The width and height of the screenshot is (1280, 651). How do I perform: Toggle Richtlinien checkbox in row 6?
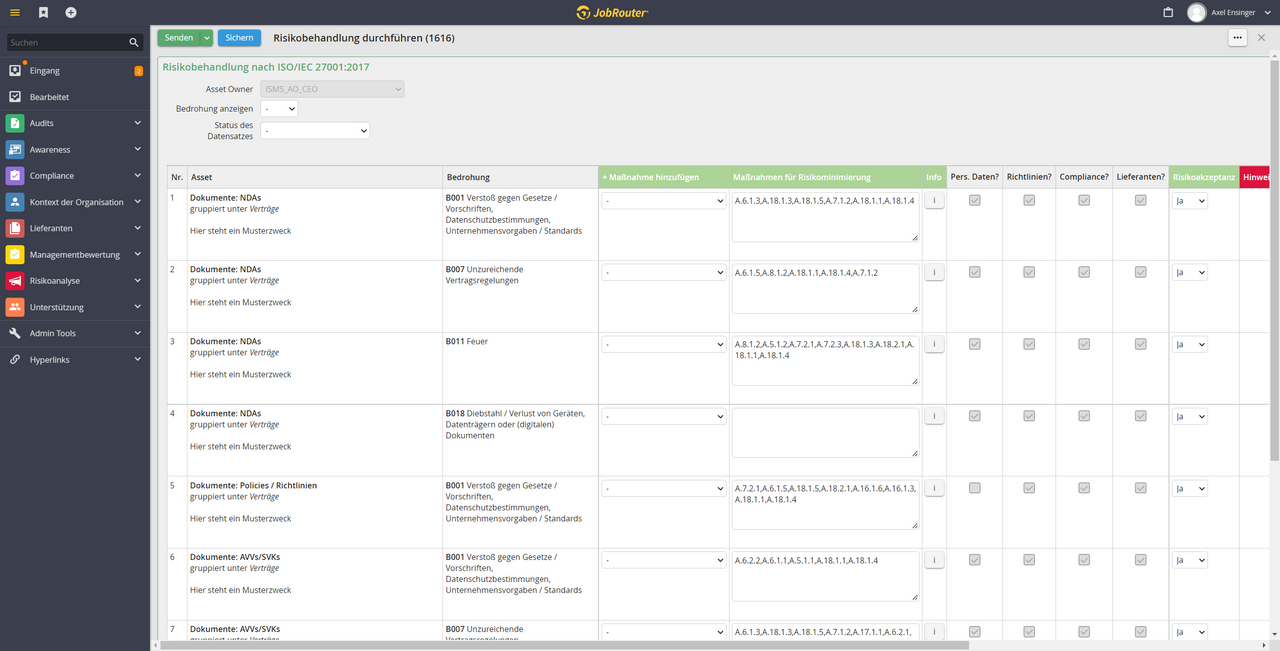tap(1029, 560)
